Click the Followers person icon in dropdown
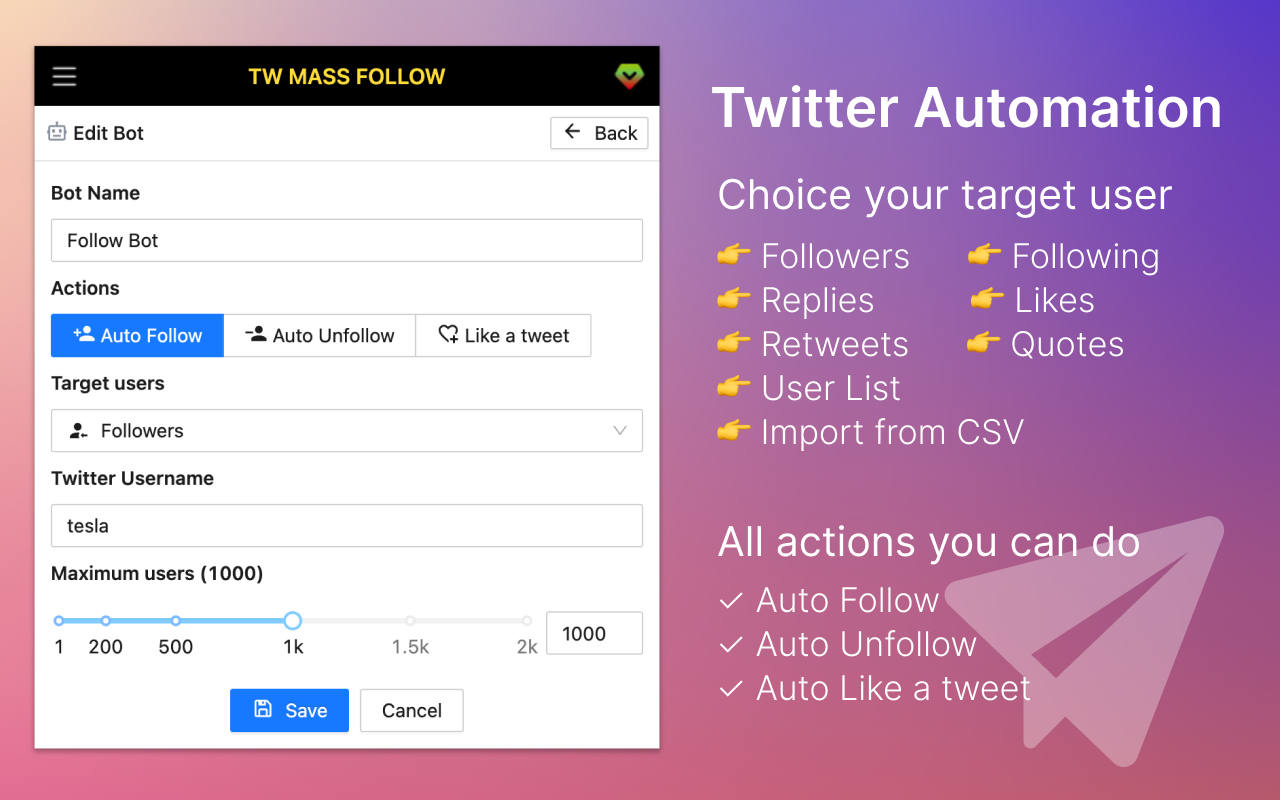The height and width of the screenshot is (800, 1280). (x=78, y=431)
